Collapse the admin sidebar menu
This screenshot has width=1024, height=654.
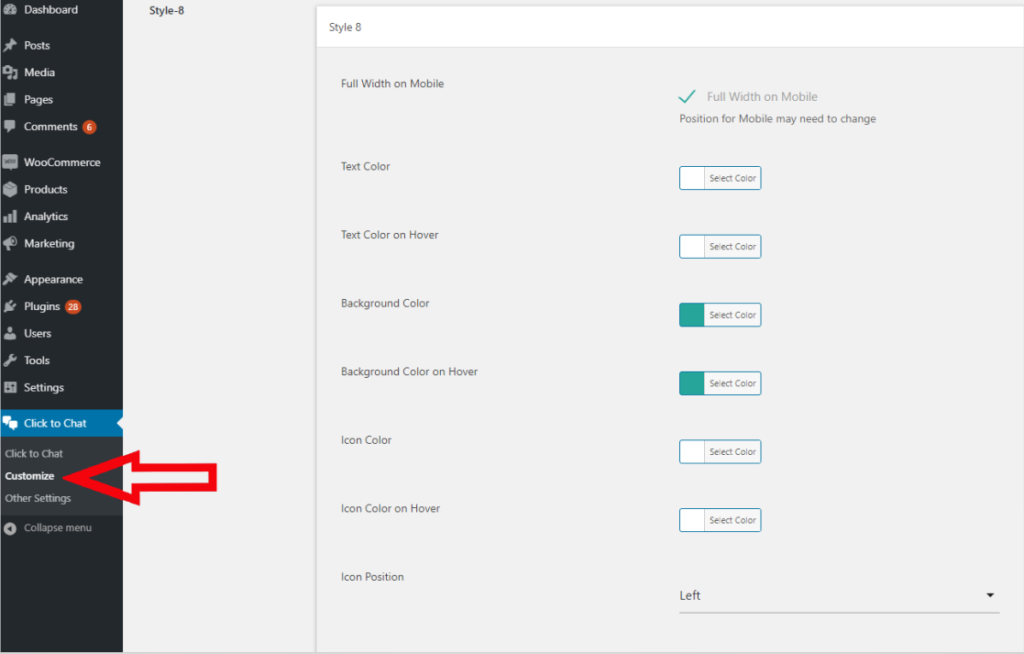point(57,528)
